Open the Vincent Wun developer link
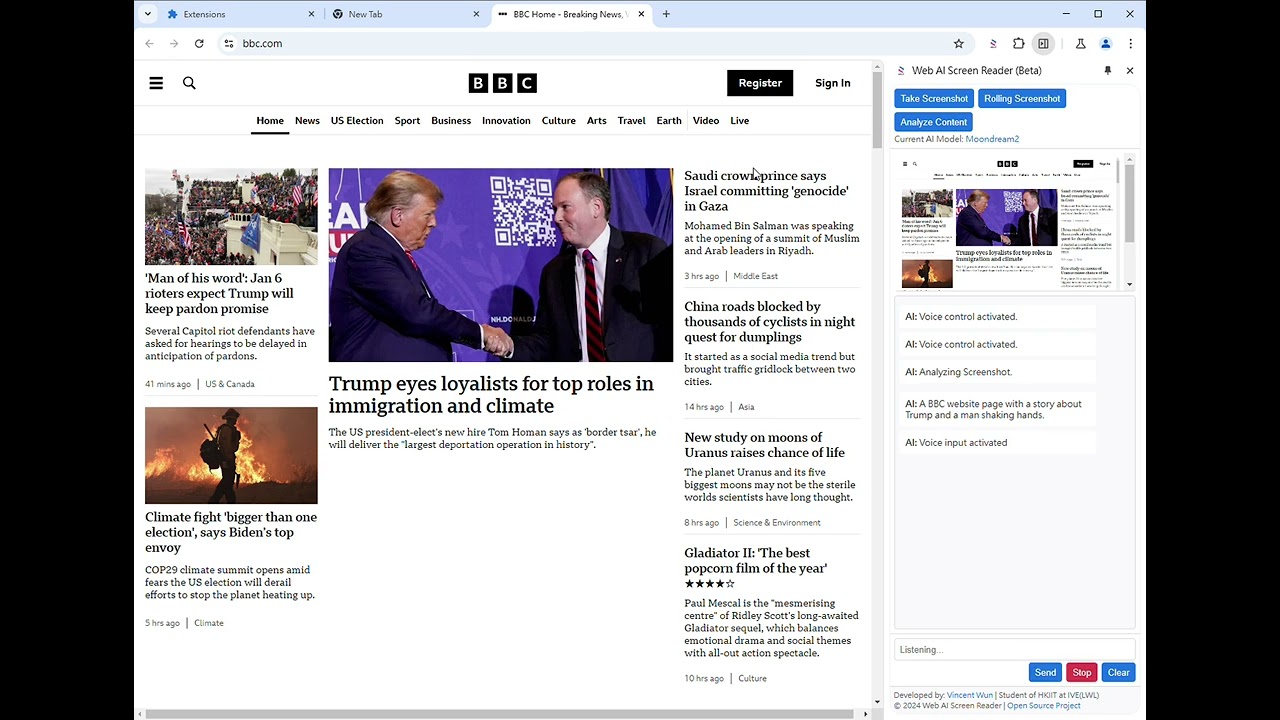Screen dimensions: 1280x720 (970, 695)
